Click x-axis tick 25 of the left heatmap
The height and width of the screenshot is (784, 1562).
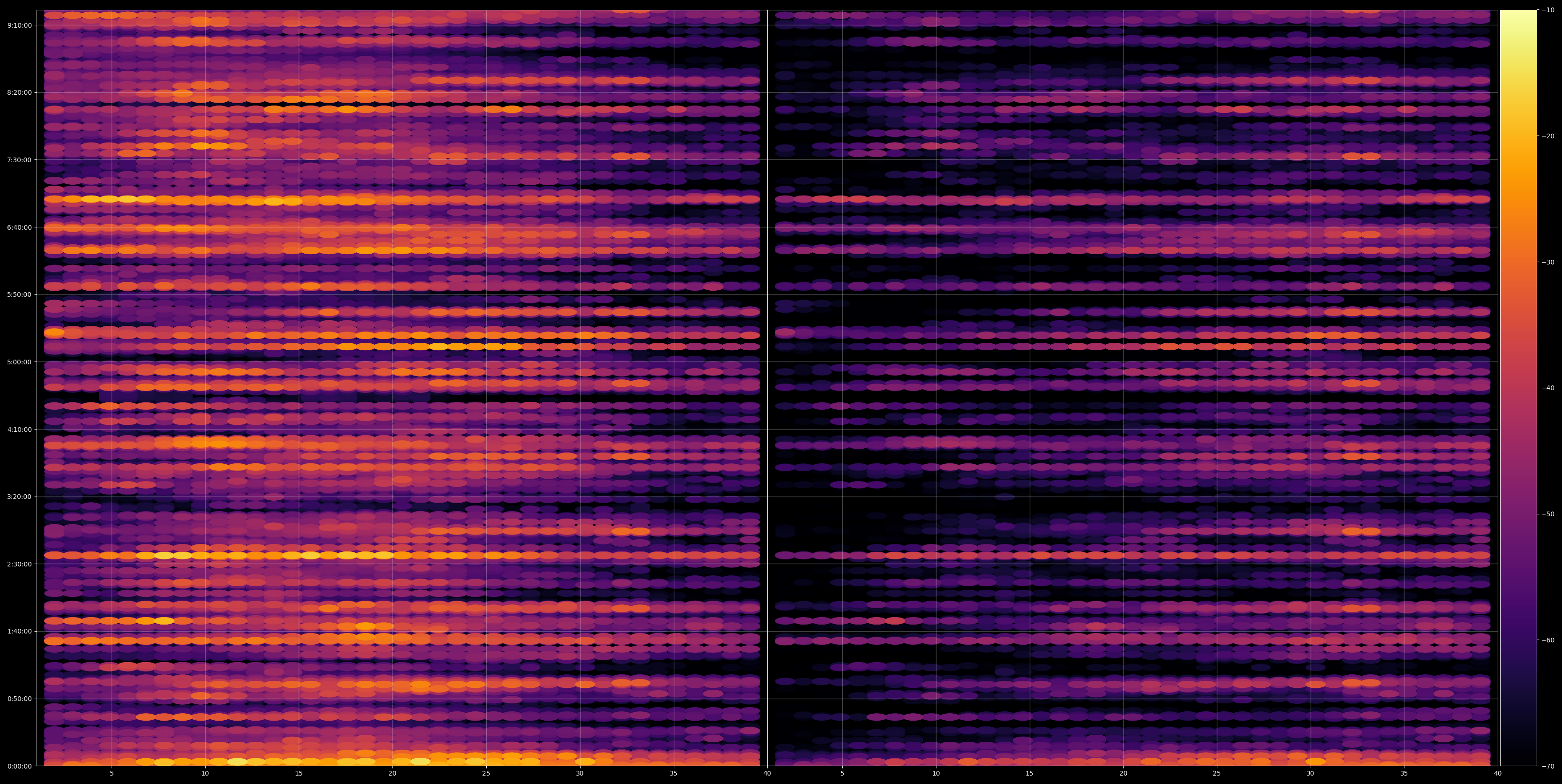(x=486, y=774)
